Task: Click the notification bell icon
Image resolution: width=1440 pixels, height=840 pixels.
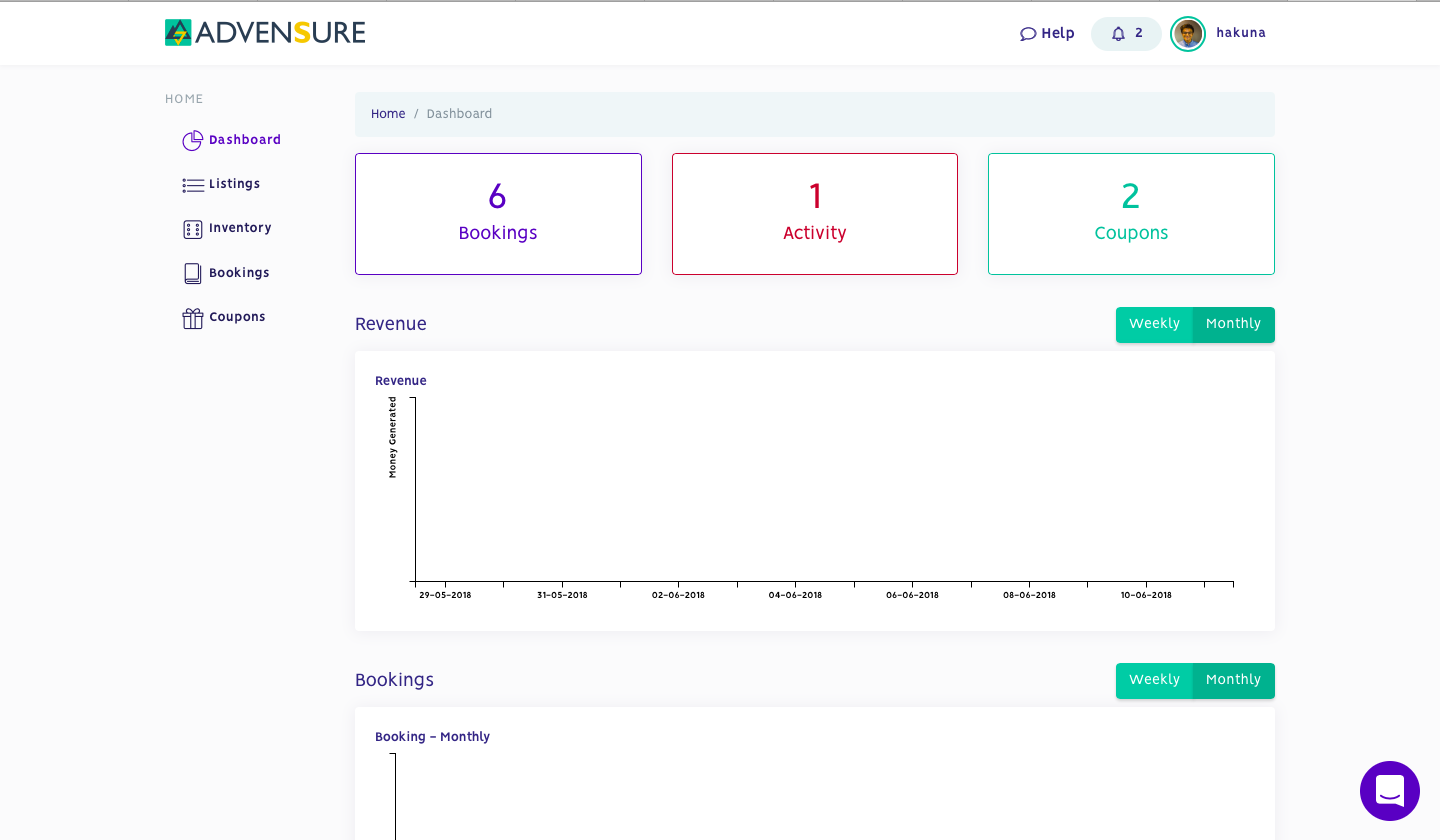Action: [x=1118, y=34]
